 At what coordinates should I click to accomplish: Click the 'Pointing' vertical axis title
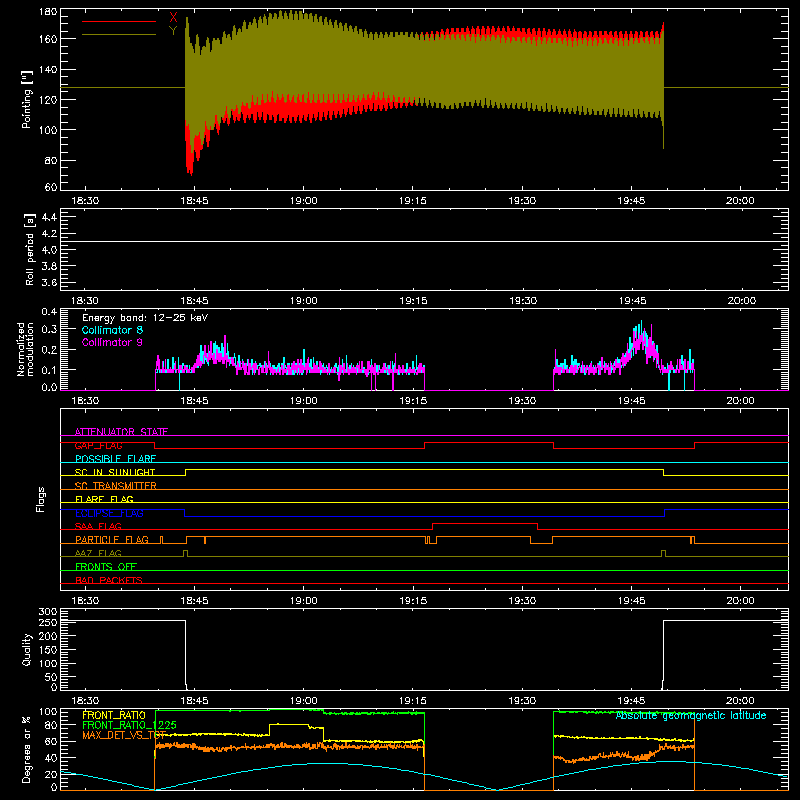tap(27, 99)
